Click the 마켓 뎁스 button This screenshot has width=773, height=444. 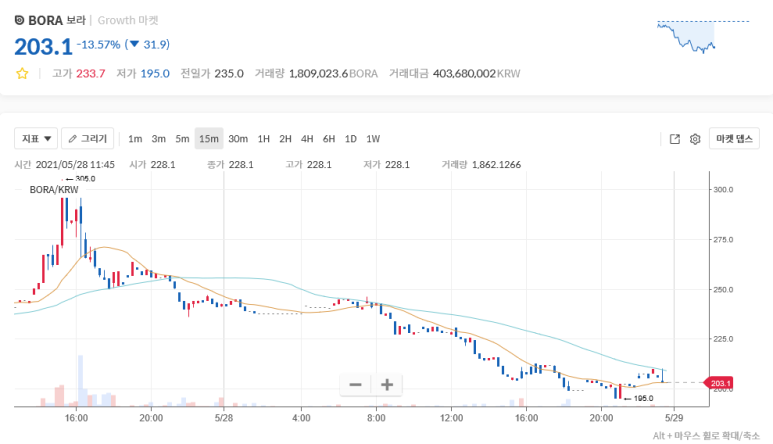click(734, 138)
